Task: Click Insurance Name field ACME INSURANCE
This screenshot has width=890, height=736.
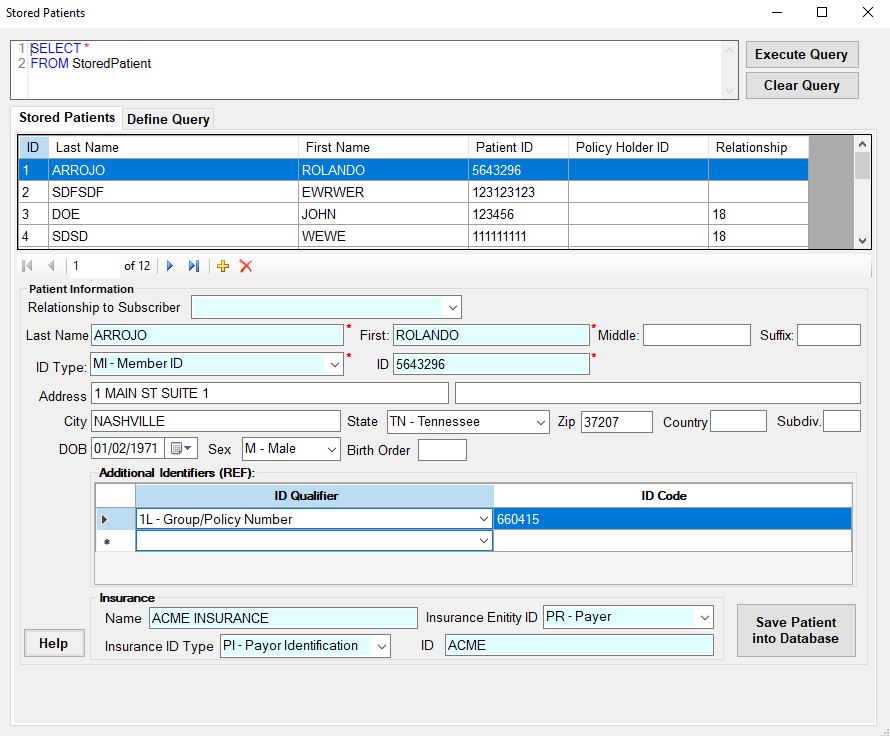Action: pyautogui.click(x=283, y=618)
